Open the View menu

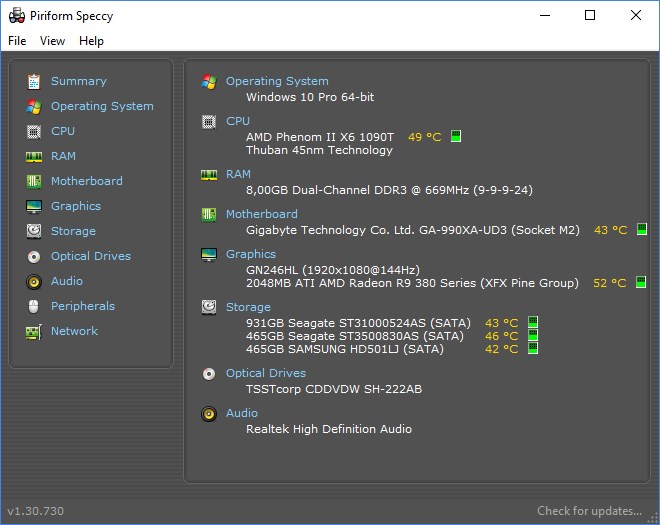(x=53, y=41)
